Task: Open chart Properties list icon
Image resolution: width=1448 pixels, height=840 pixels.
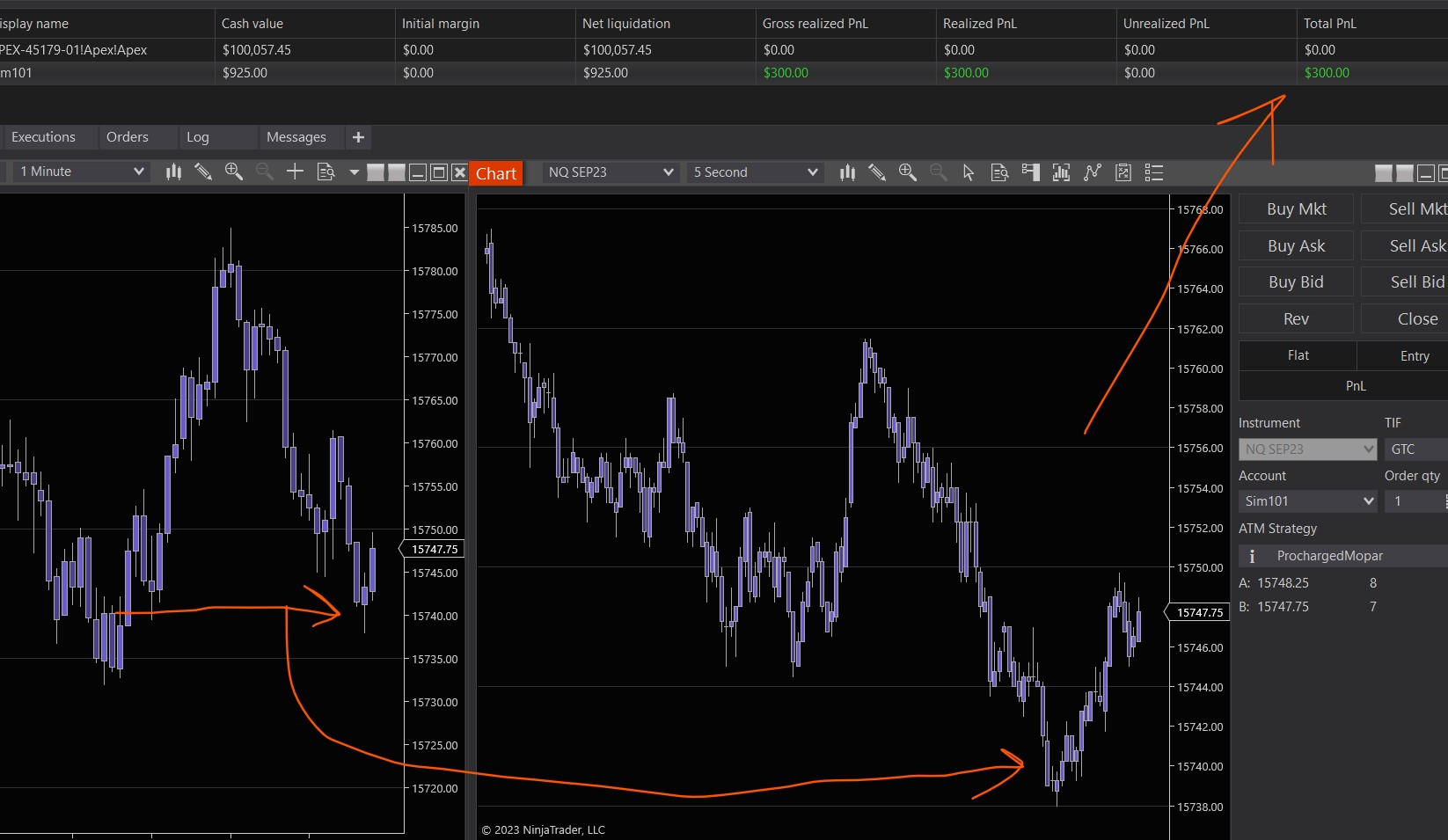Action: [x=1154, y=172]
